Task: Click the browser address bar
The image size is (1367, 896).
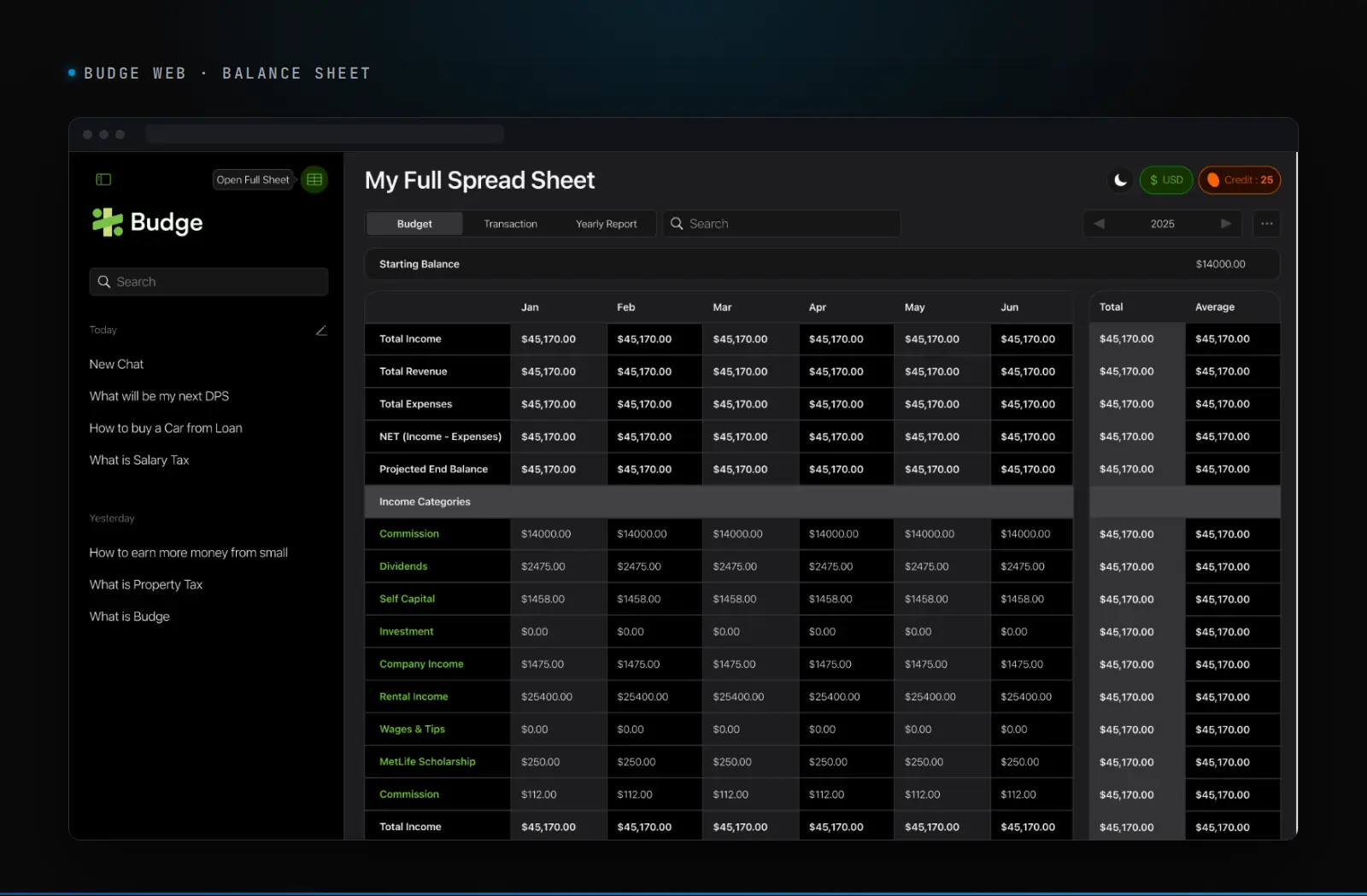Action: point(325,134)
